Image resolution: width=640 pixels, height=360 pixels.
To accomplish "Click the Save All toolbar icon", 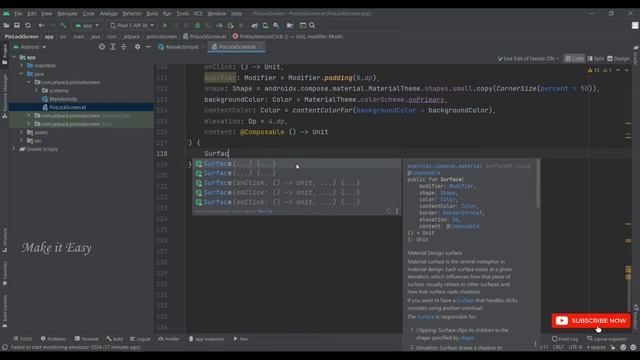I will point(17,25).
